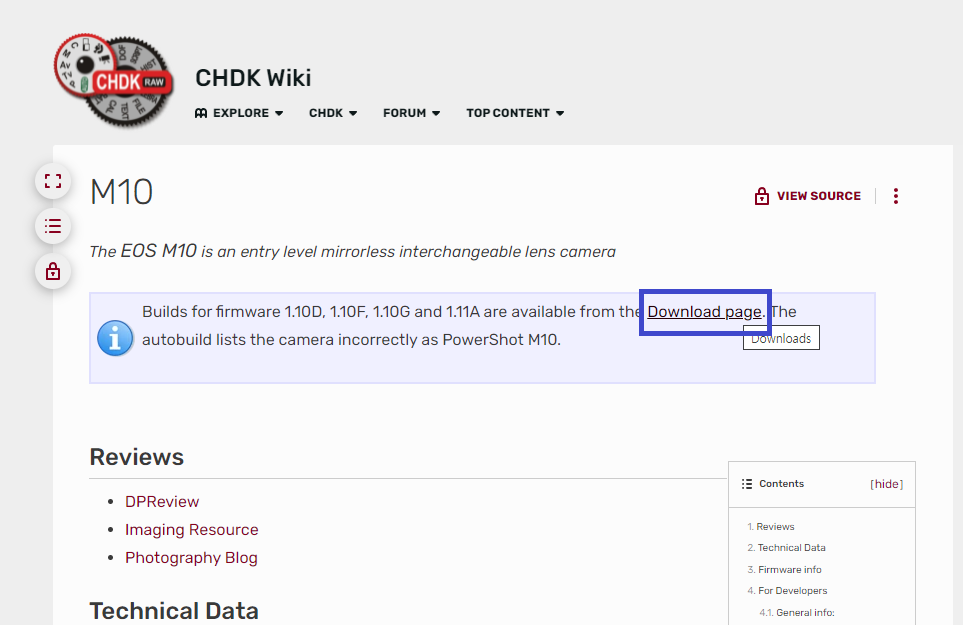Expand the Forum navigation dropdown
Screen dimensions: 963x625
411,113
